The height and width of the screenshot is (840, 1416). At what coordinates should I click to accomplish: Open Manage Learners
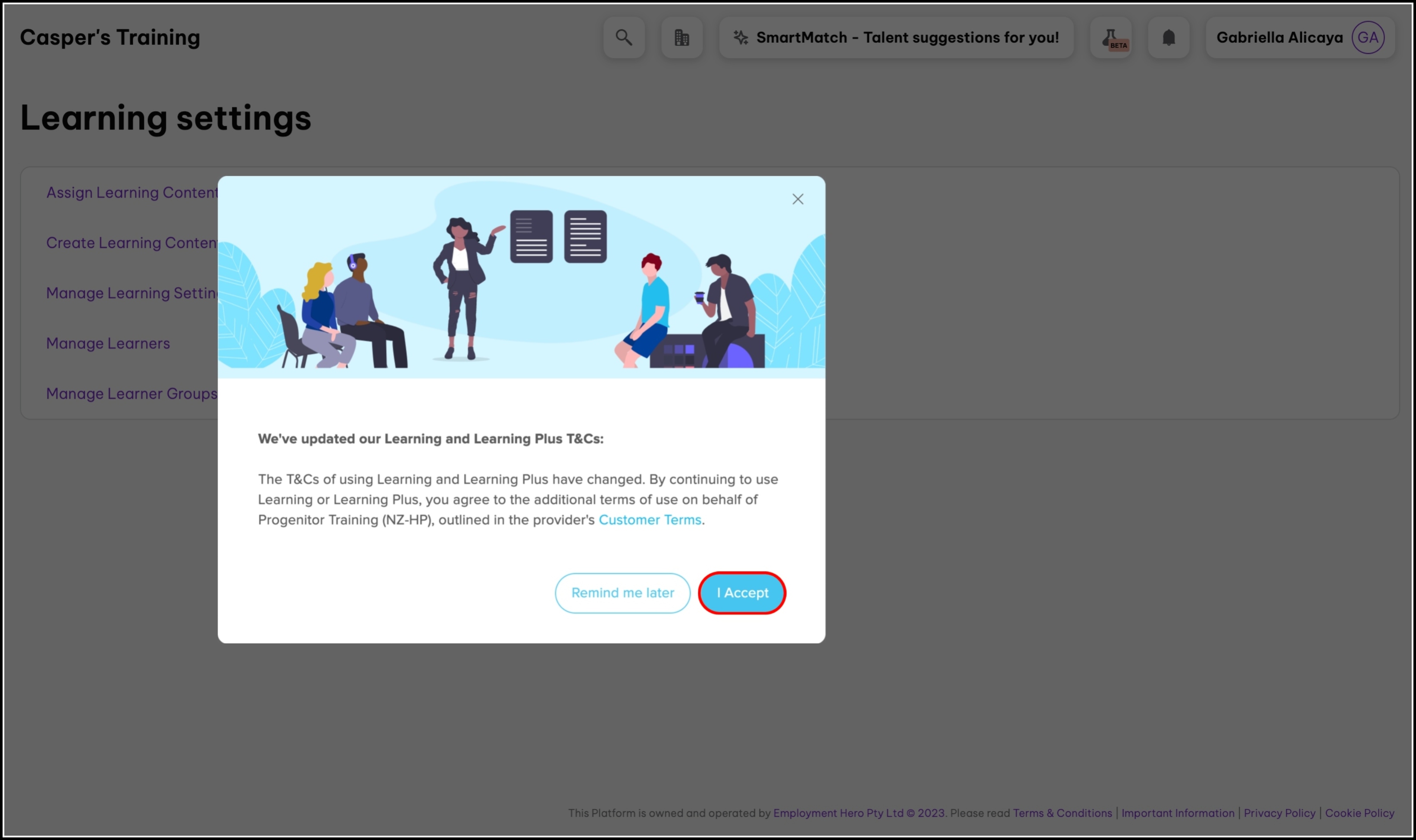tap(108, 343)
